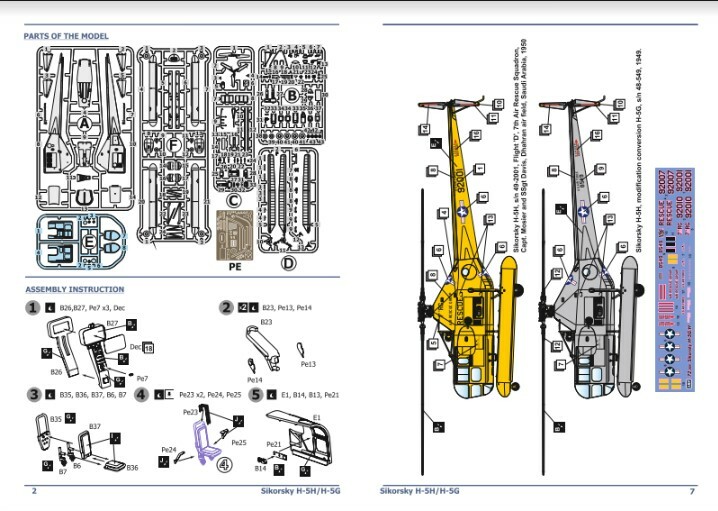Click decal callout 4 on yellow helicopter
Viewport: 718px width, 511px height.
(443, 213)
